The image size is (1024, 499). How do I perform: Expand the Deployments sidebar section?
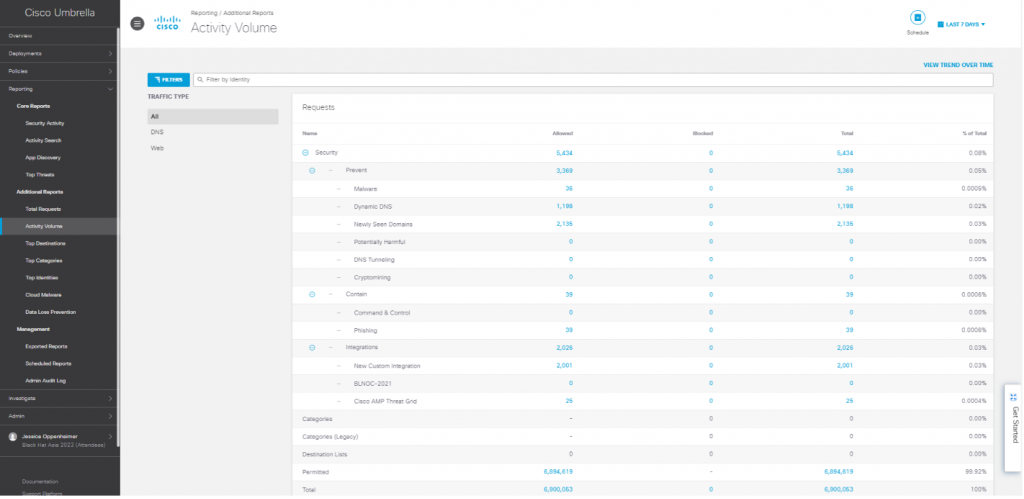point(58,53)
